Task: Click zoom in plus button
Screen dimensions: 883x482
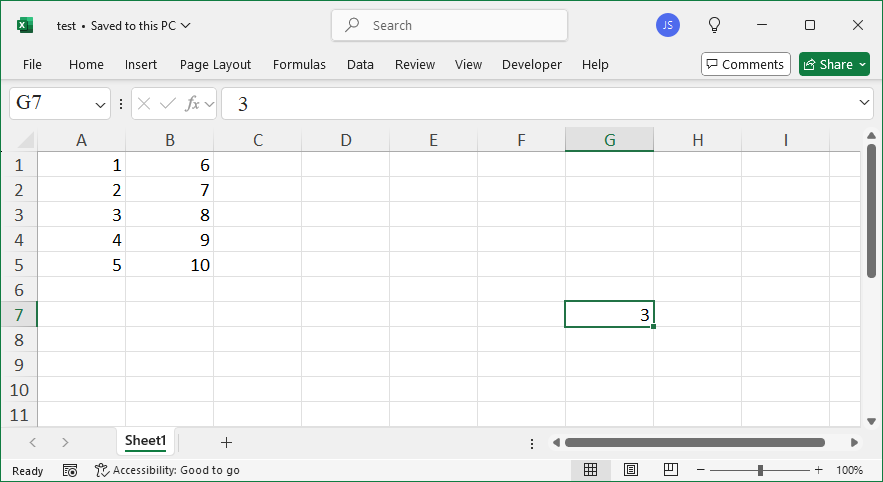Action: click(819, 470)
